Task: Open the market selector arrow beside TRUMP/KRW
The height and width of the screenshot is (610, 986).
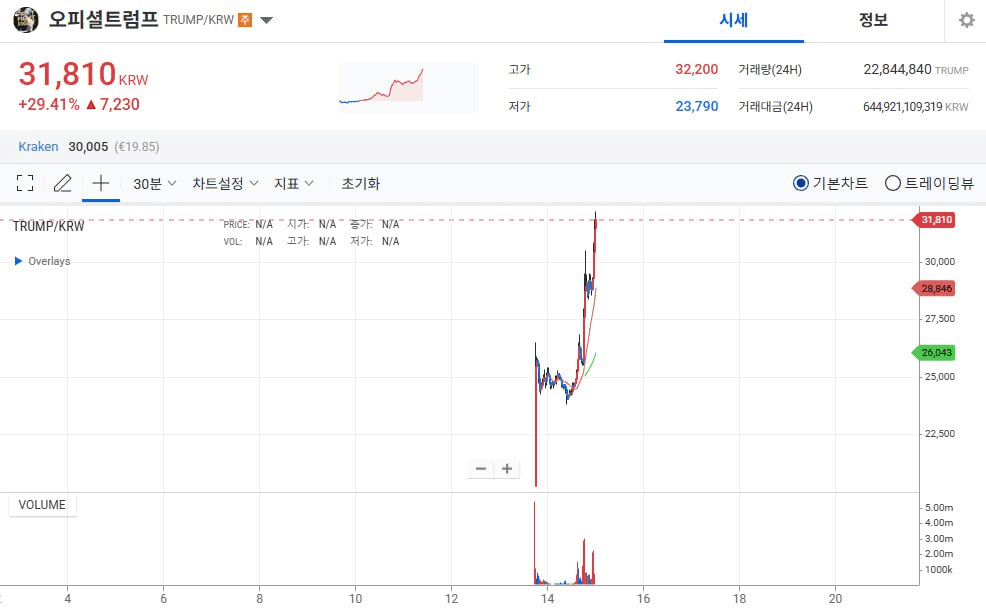Action: pyautogui.click(x=267, y=20)
